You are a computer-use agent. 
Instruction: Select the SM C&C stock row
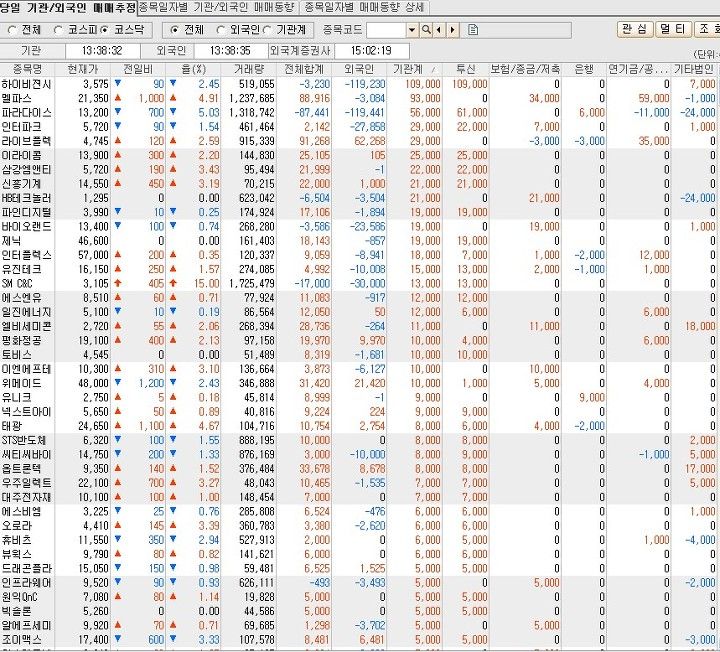point(358,283)
